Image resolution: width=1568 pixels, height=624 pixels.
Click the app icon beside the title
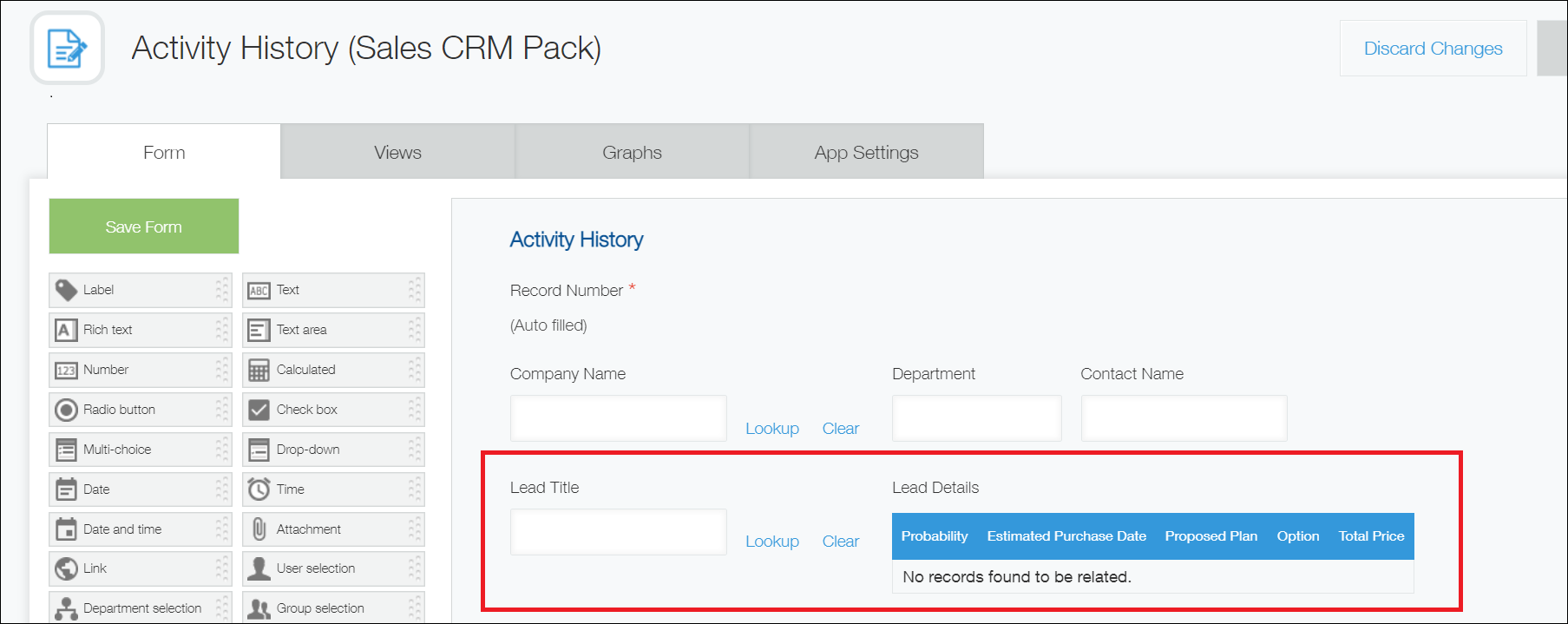[x=68, y=48]
